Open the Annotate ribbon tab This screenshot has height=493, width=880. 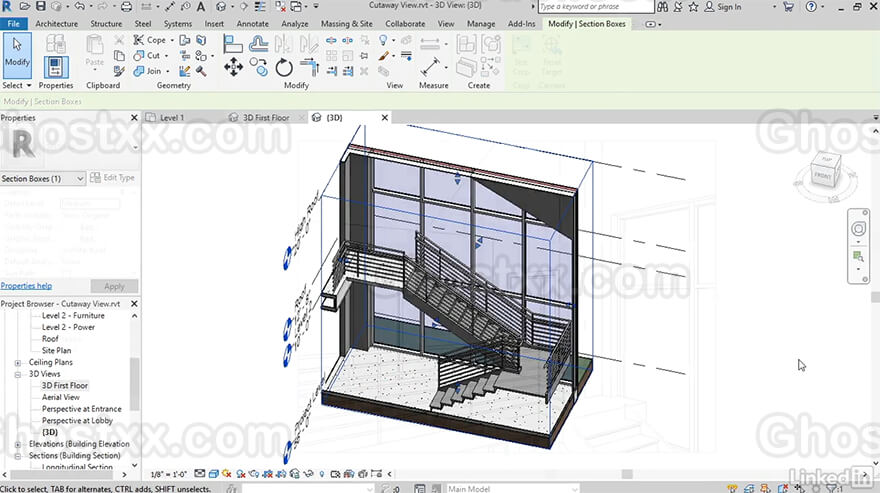pyautogui.click(x=253, y=24)
